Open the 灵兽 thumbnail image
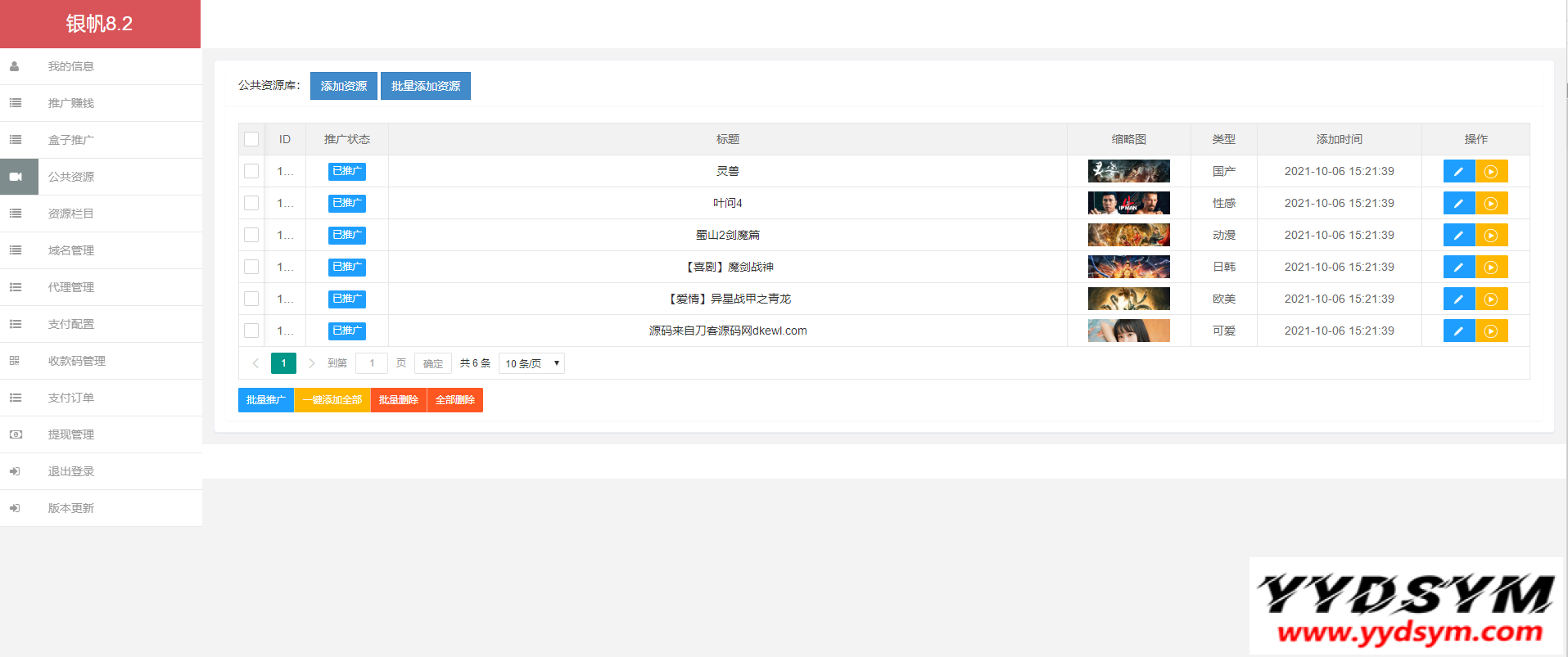Screen dimensions: 1568x657 [x=1128, y=171]
